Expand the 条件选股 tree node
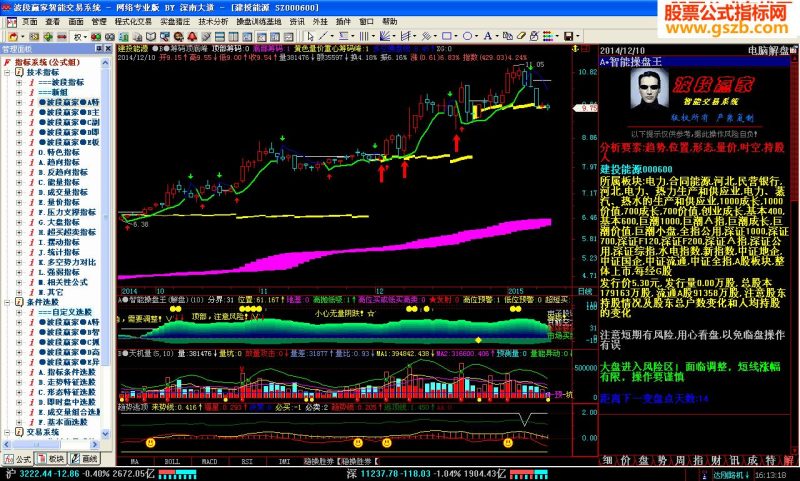Screen dimensions: 800x481 tap(7, 302)
